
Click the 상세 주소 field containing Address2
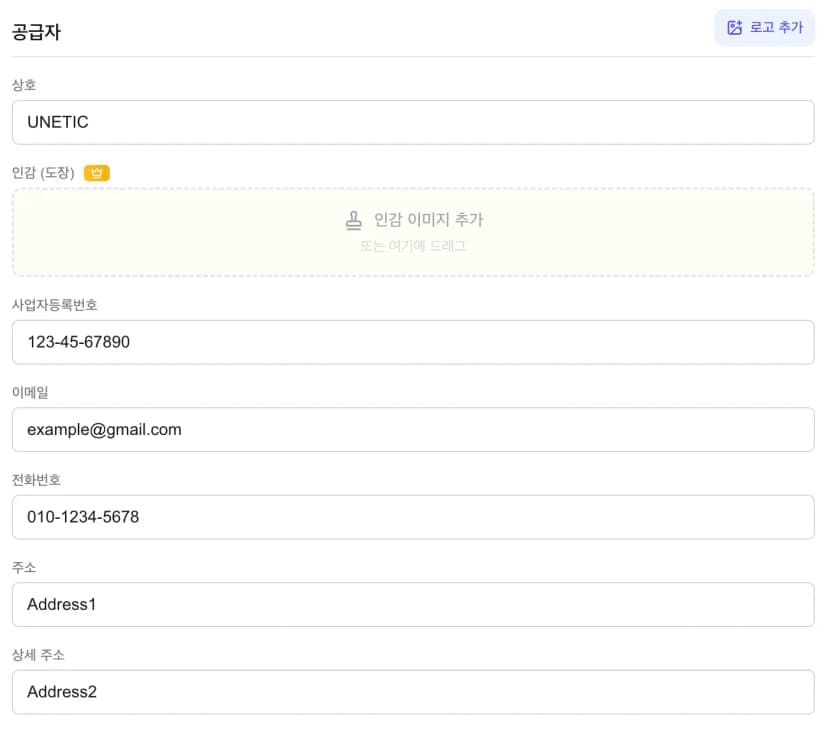(413, 691)
